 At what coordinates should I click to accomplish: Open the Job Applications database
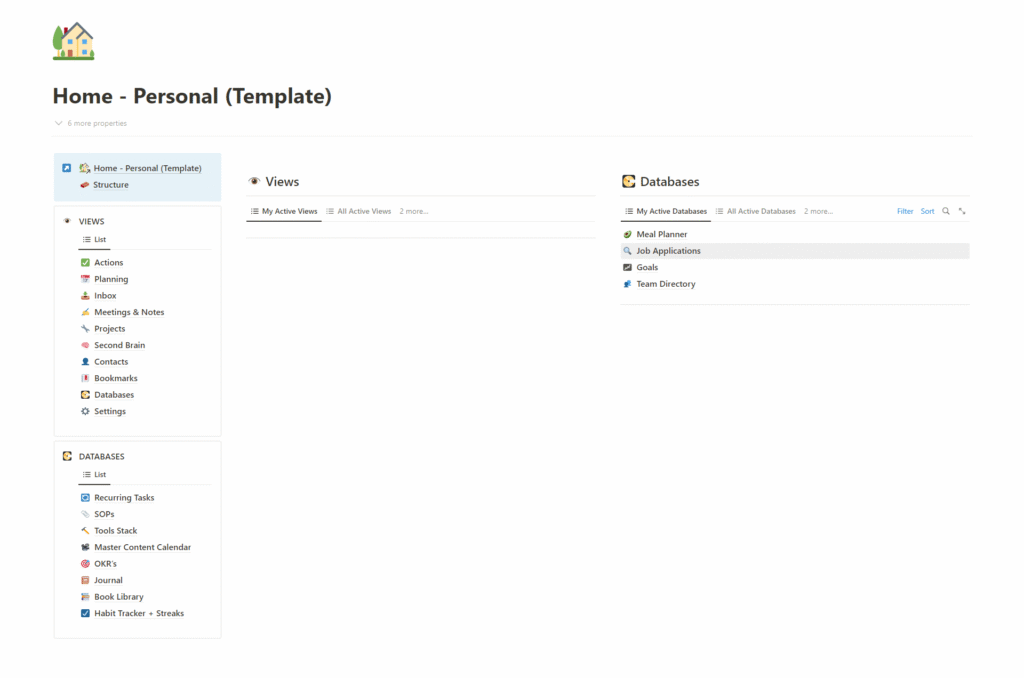point(668,251)
